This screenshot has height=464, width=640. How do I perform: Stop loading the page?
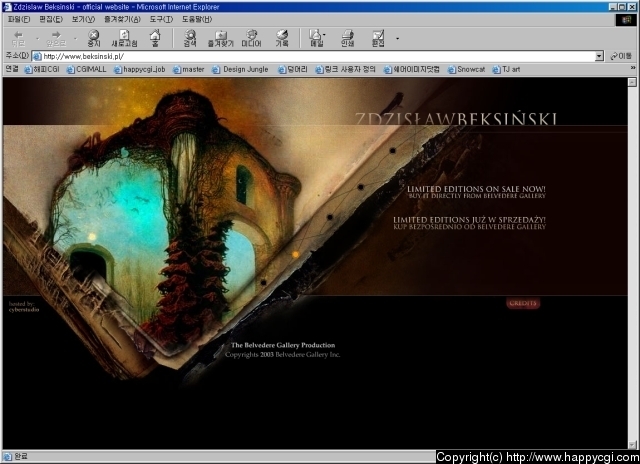94,38
